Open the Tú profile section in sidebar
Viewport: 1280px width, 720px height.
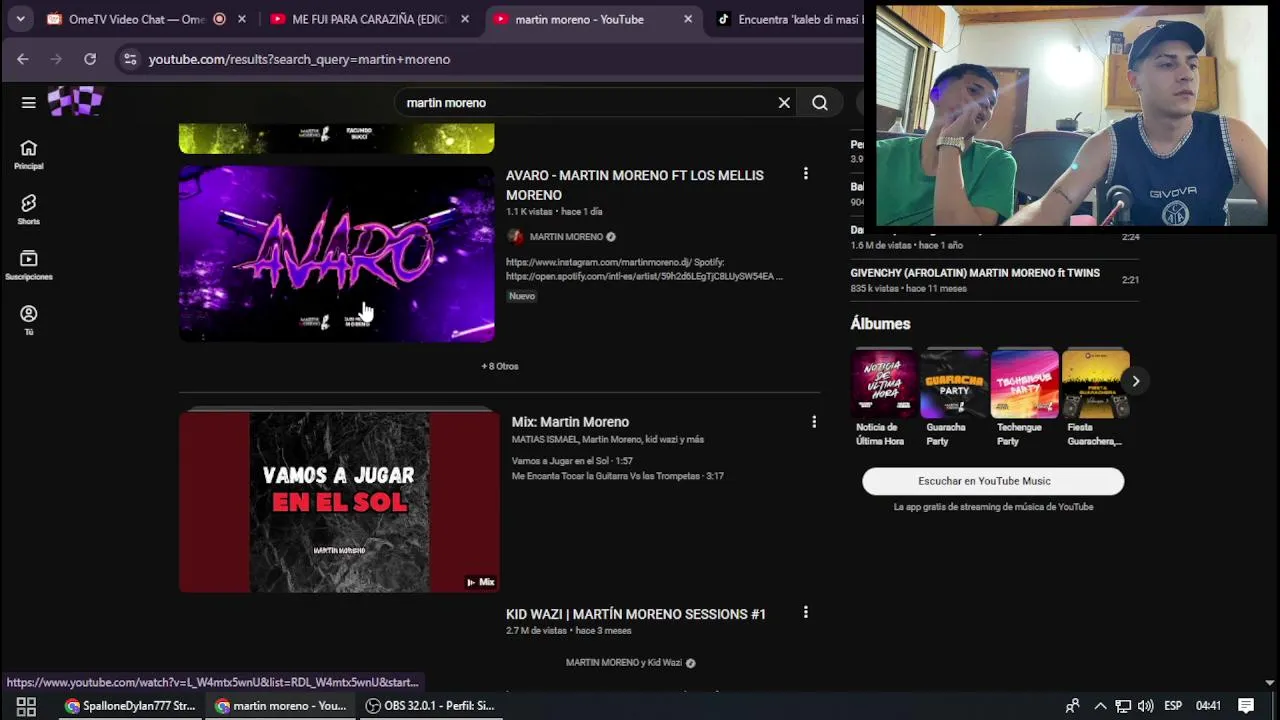(x=28, y=320)
